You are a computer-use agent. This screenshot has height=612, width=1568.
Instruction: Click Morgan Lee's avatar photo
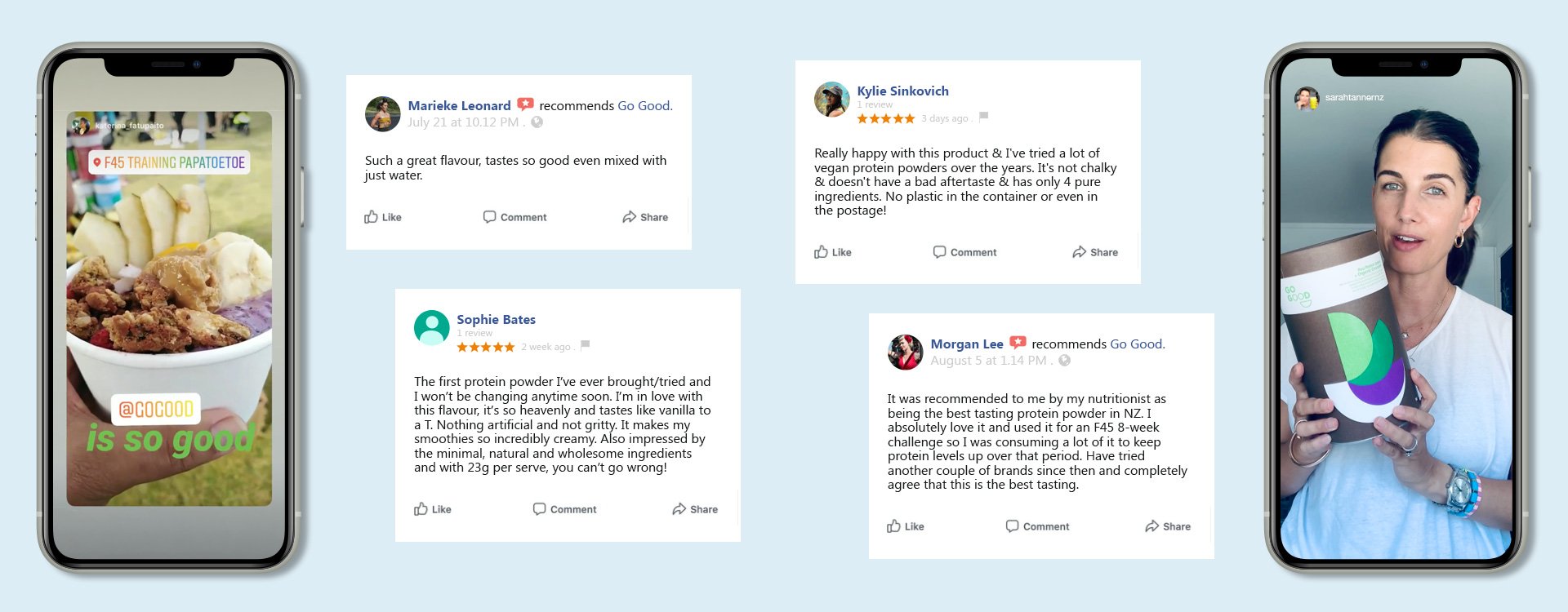pyautogui.click(x=905, y=352)
